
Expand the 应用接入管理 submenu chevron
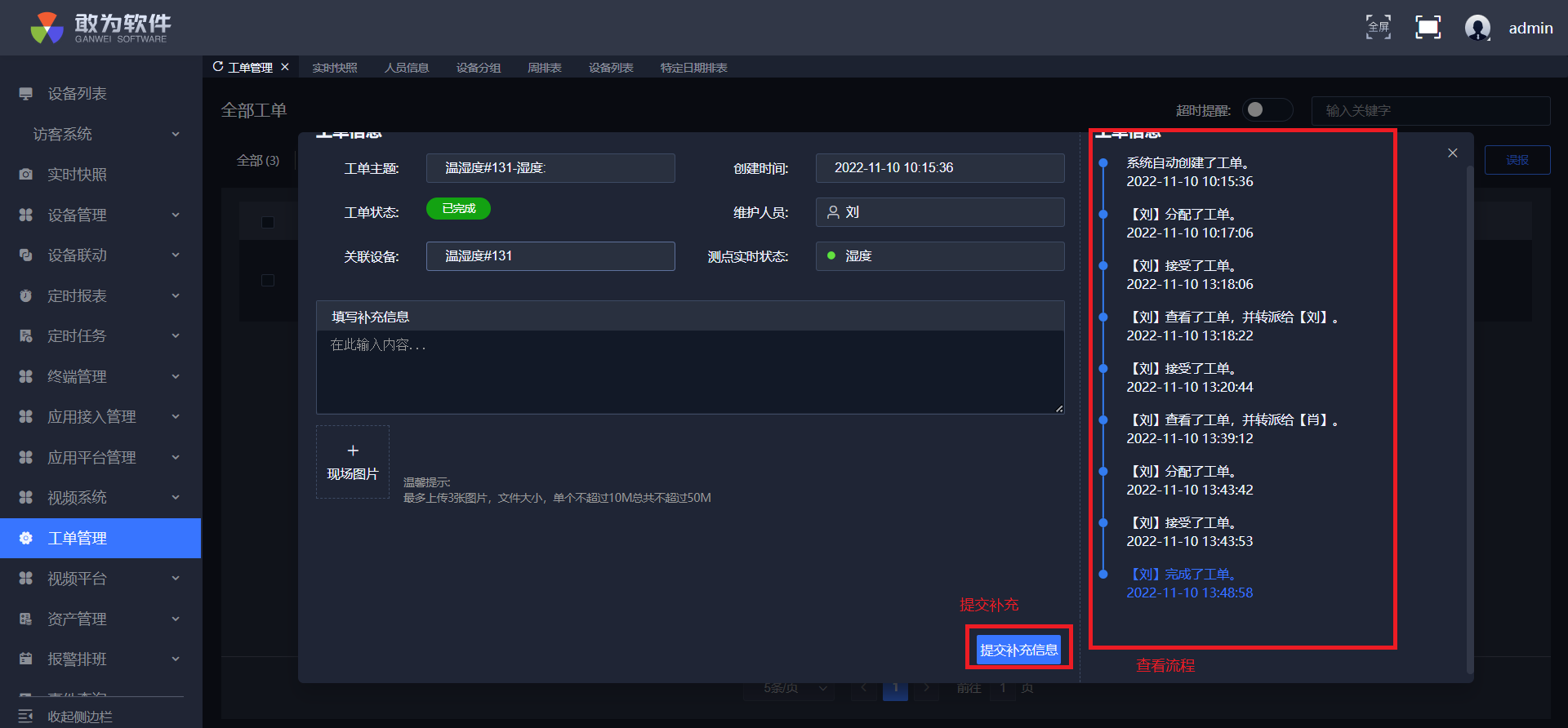176,417
